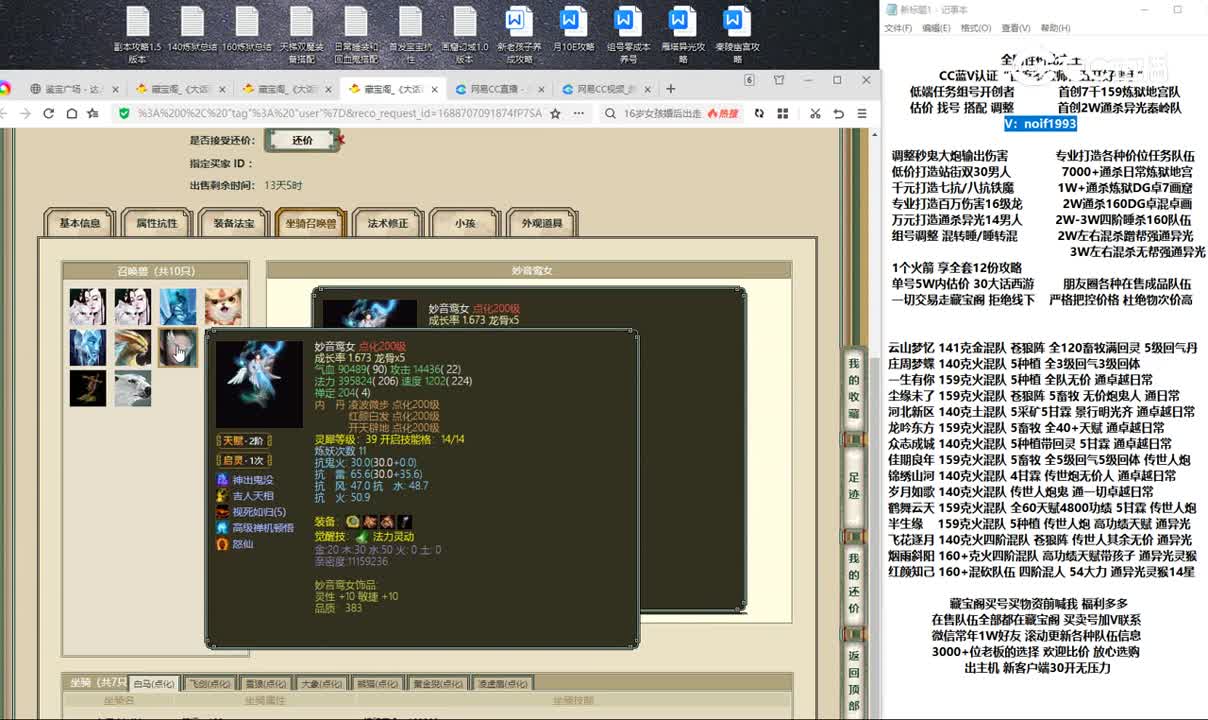Select the white bear summon portrait
This screenshot has height=720, width=1208.
(132, 388)
